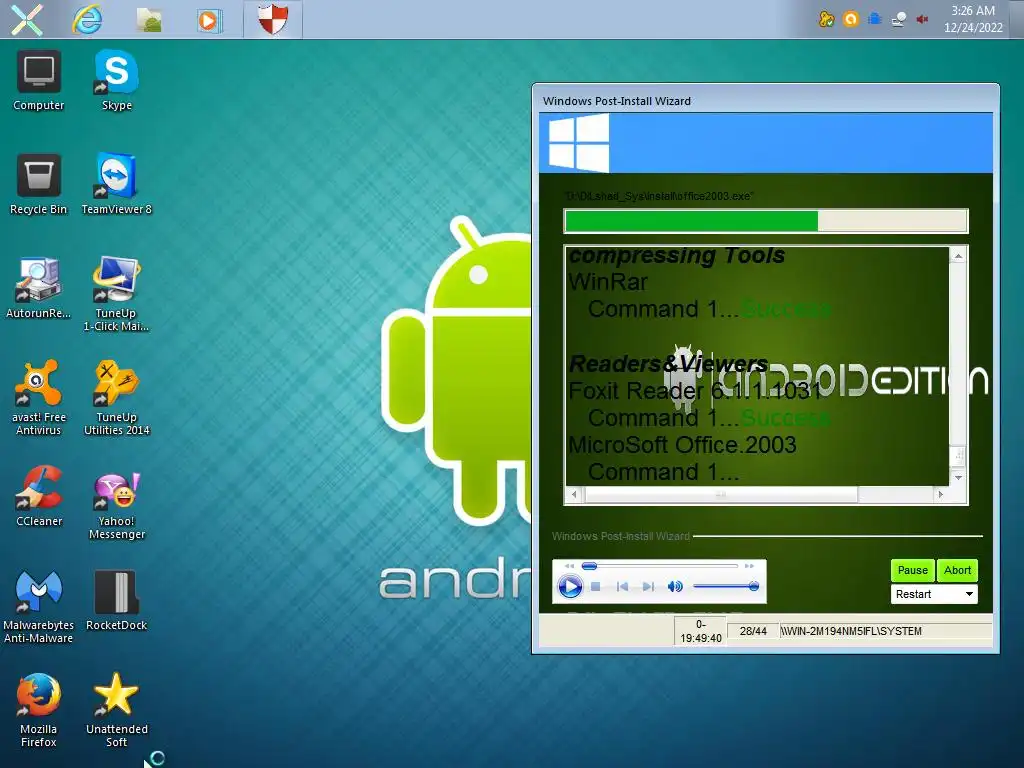The height and width of the screenshot is (768, 1024).
Task: Open the blue device tray icon
Action: [874, 19]
